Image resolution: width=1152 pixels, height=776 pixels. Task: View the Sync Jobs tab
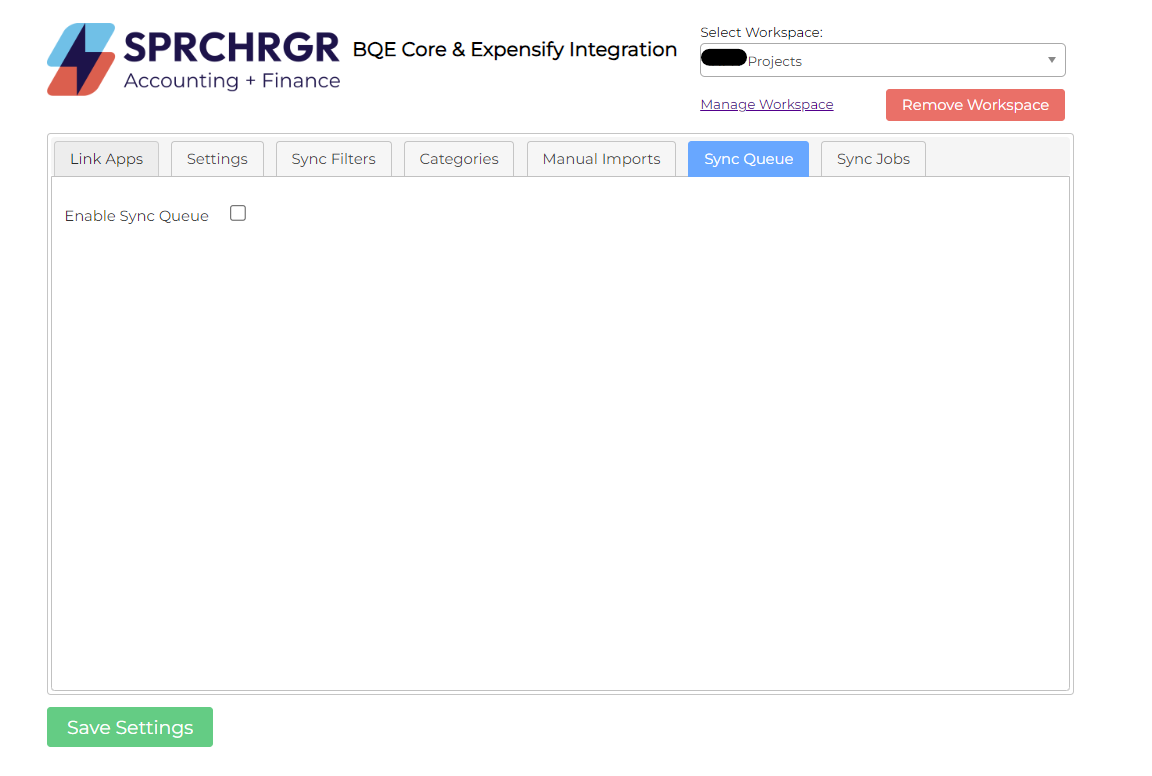coord(874,159)
